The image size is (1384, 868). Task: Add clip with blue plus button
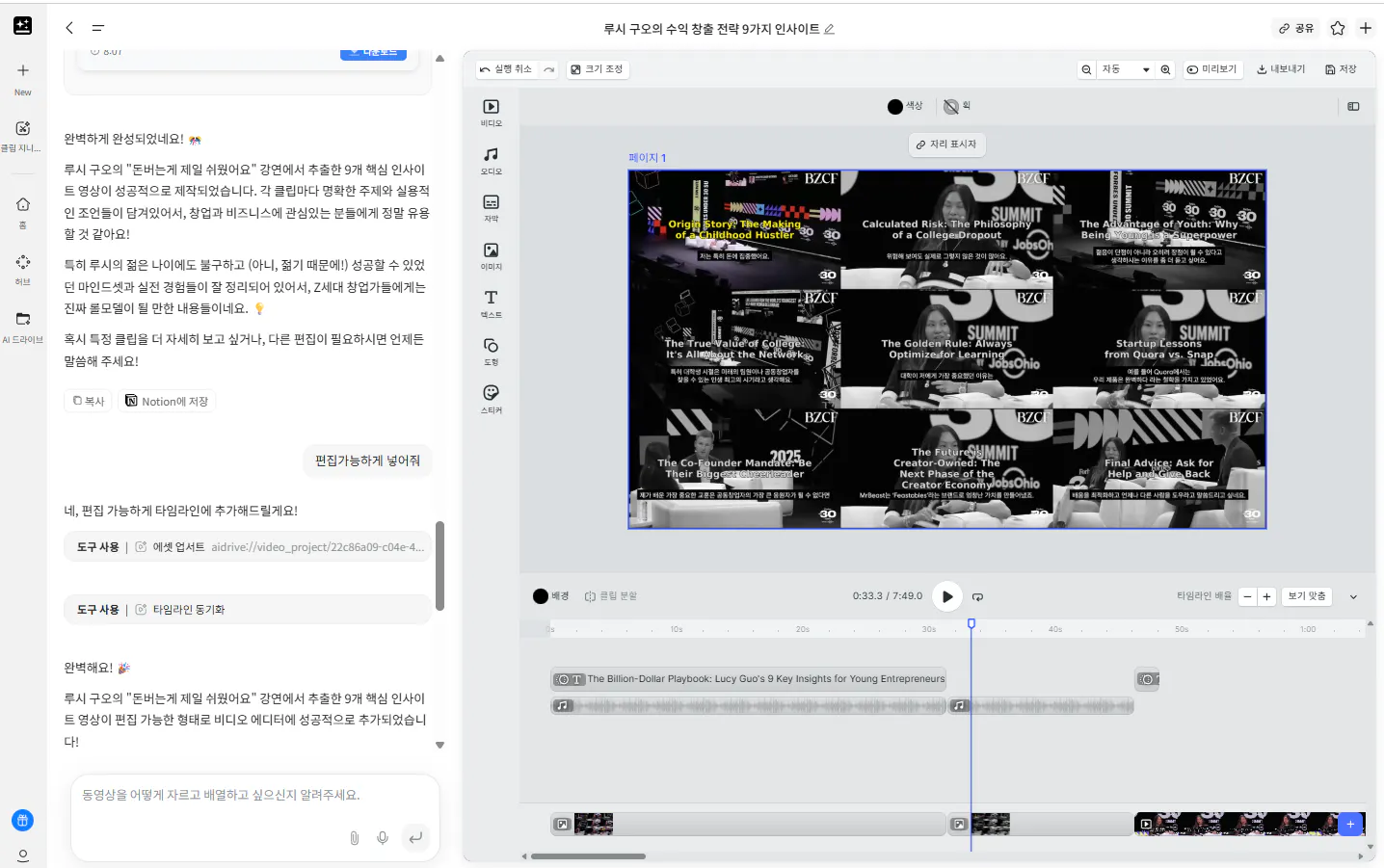point(1351,824)
